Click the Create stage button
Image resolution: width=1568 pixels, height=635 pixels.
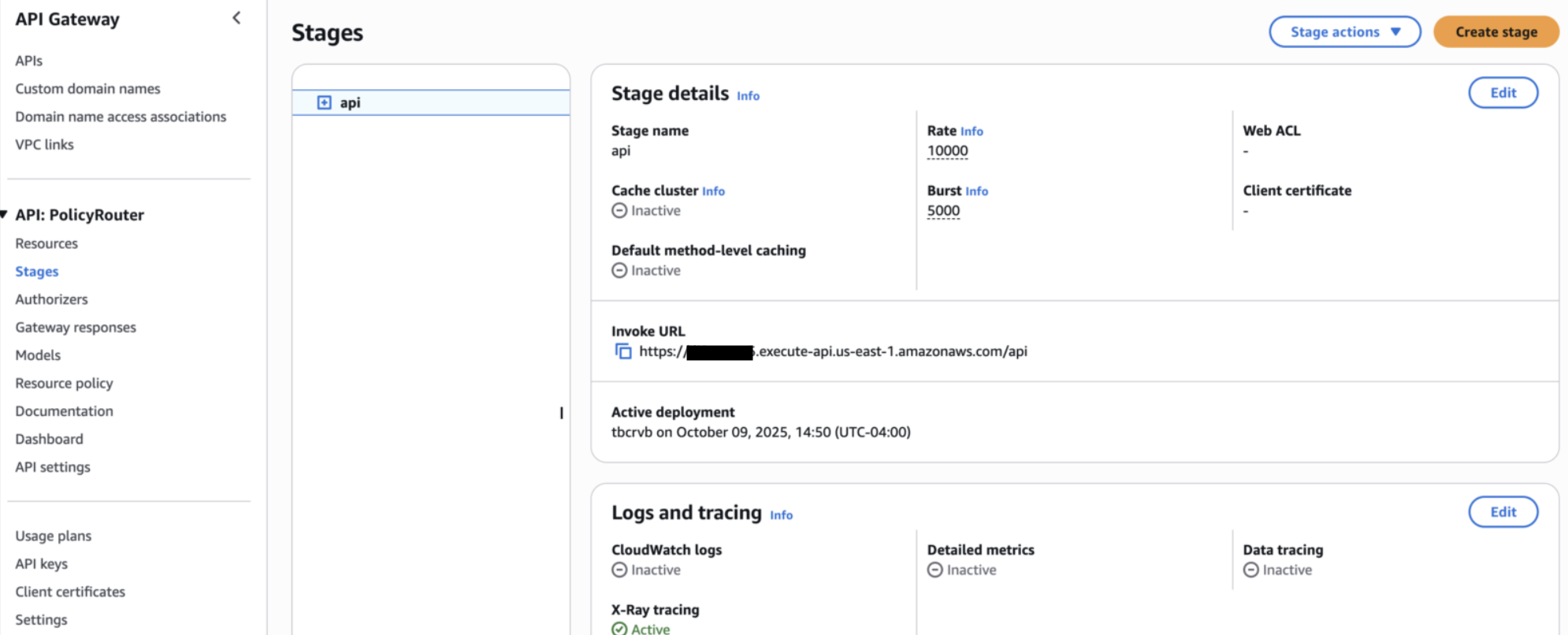pos(1496,32)
